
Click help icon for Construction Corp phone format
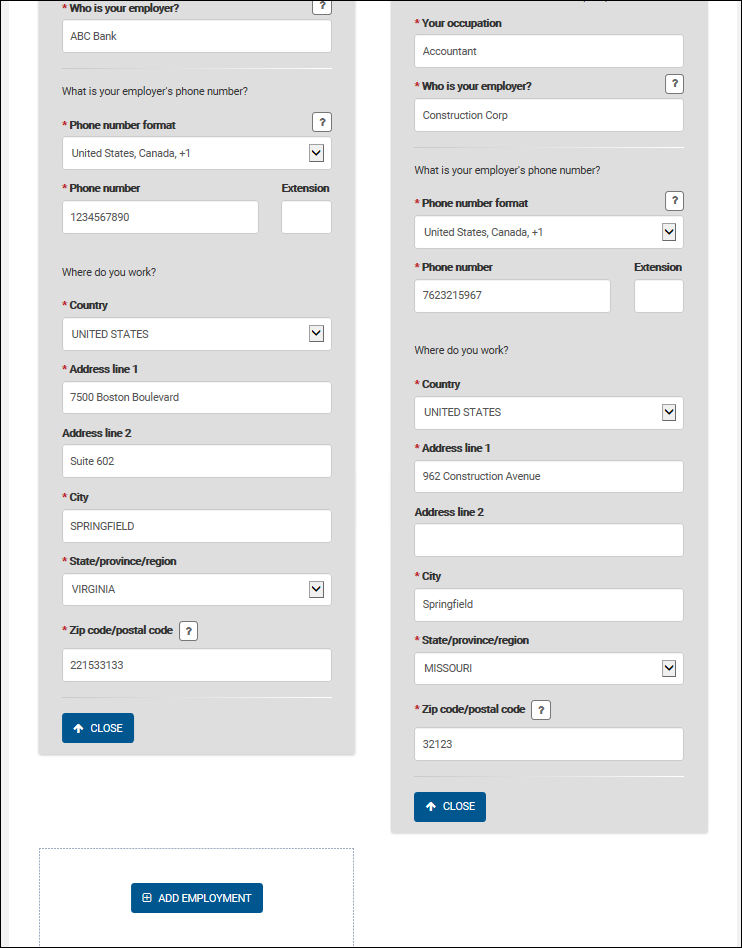coord(675,202)
